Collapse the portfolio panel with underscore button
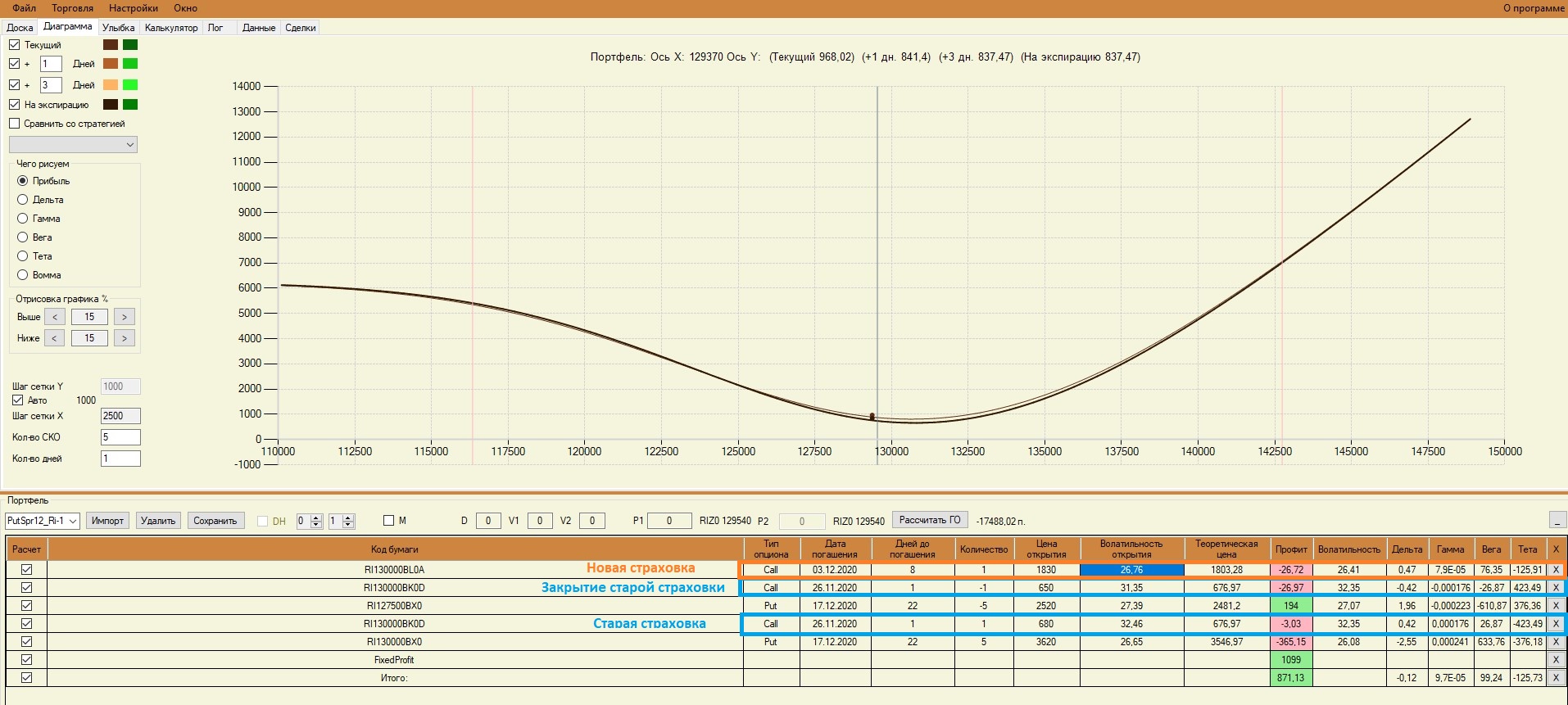Viewport: 1568px width, 705px height. (x=1557, y=520)
